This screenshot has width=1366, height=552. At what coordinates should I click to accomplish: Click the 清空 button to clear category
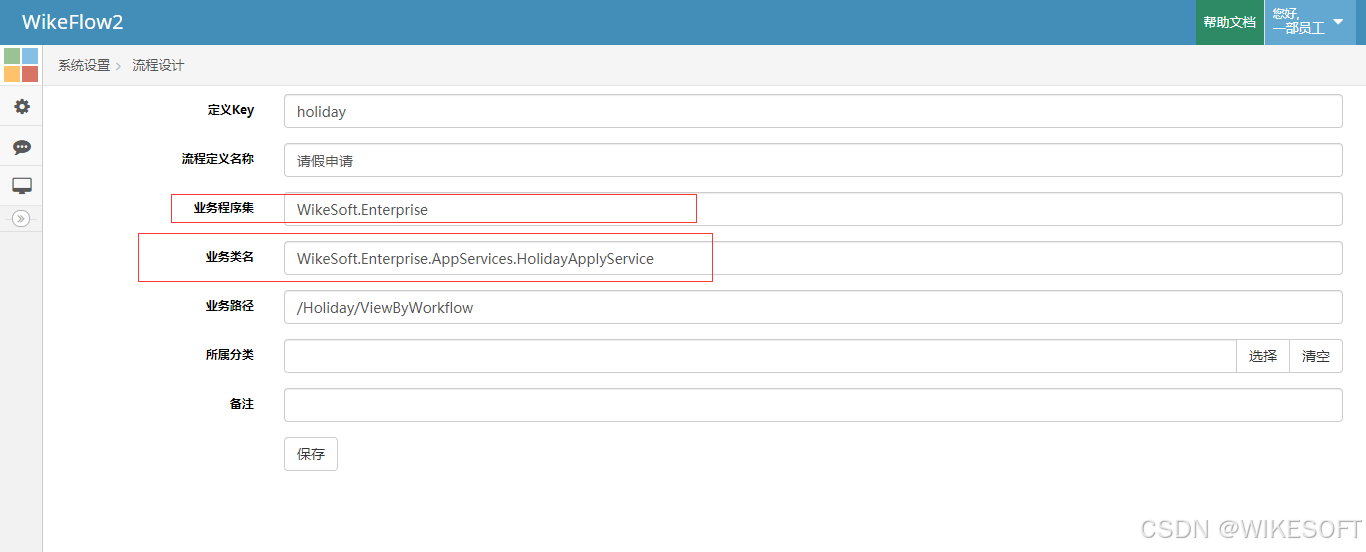(x=1316, y=356)
